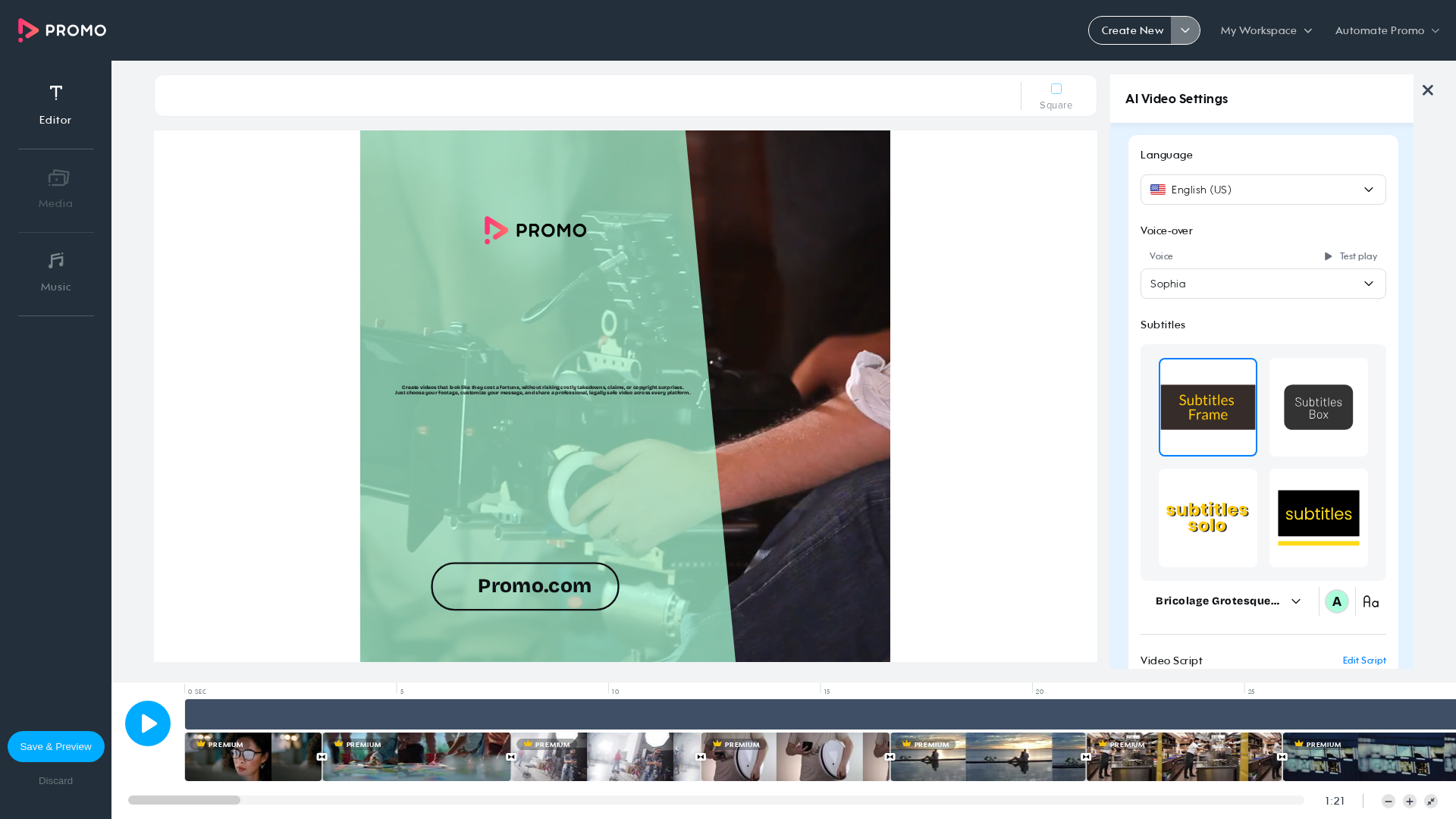Choose the subtitles solo style
Screen dimensions: 1456x819
point(1208,518)
